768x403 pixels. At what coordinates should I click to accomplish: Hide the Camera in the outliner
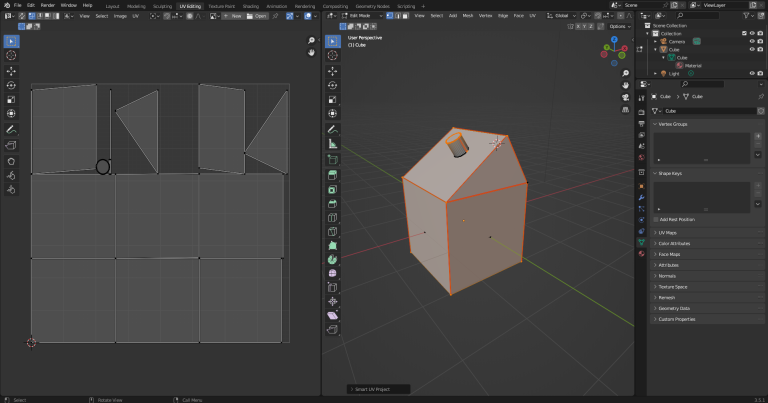pyautogui.click(x=750, y=41)
